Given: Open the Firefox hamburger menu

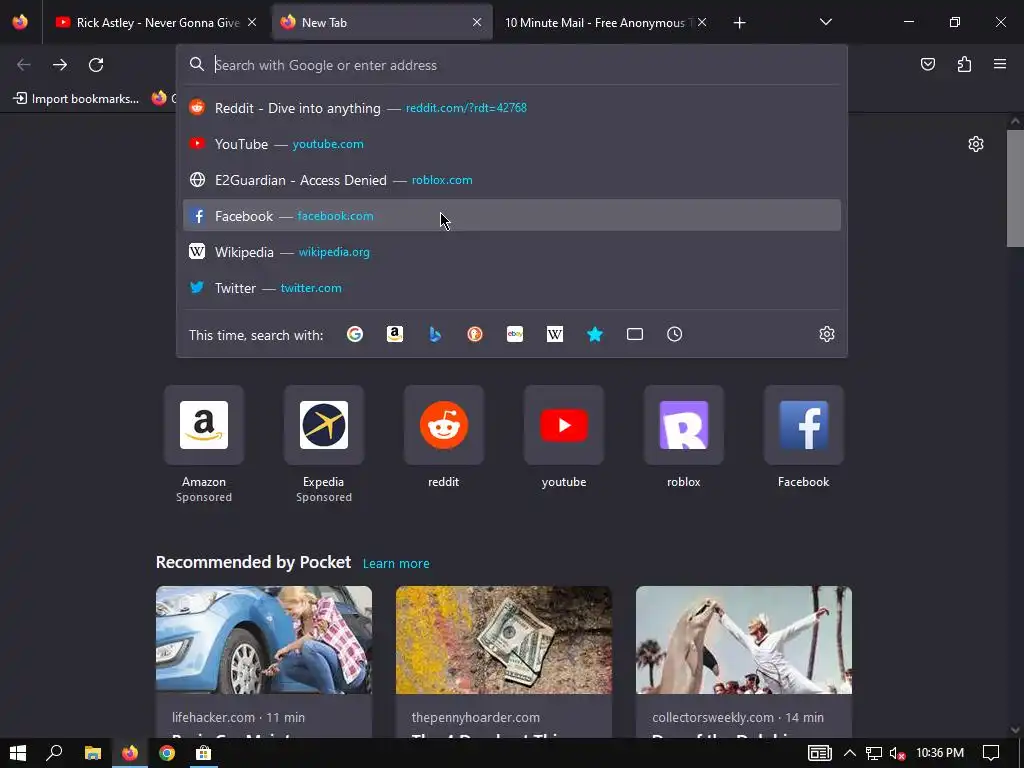Looking at the screenshot, I should [x=1000, y=64].
